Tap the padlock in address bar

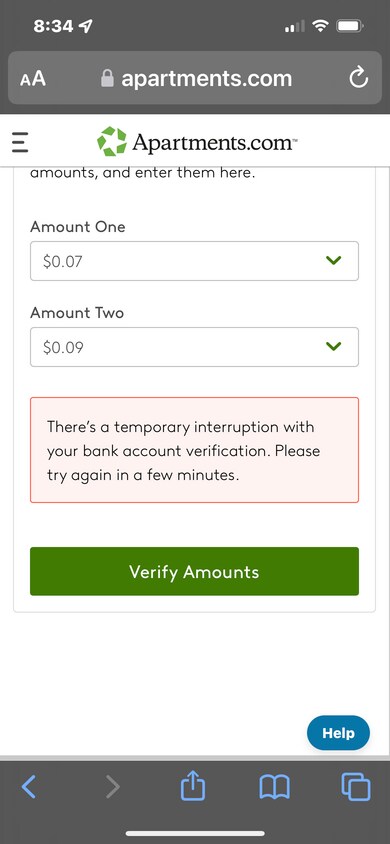tap(108, 79)
